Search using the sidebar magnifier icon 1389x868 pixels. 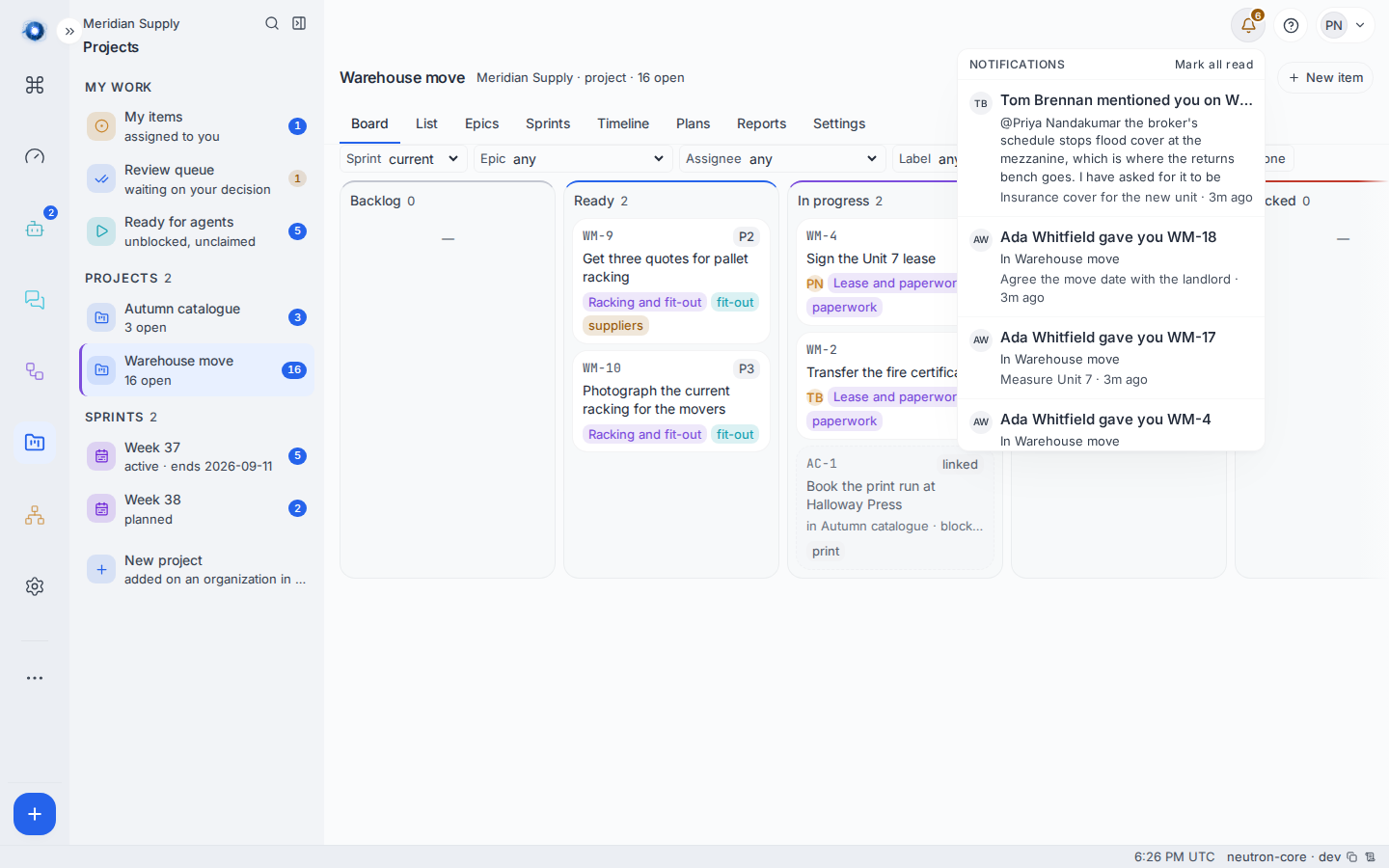point(272,23)
